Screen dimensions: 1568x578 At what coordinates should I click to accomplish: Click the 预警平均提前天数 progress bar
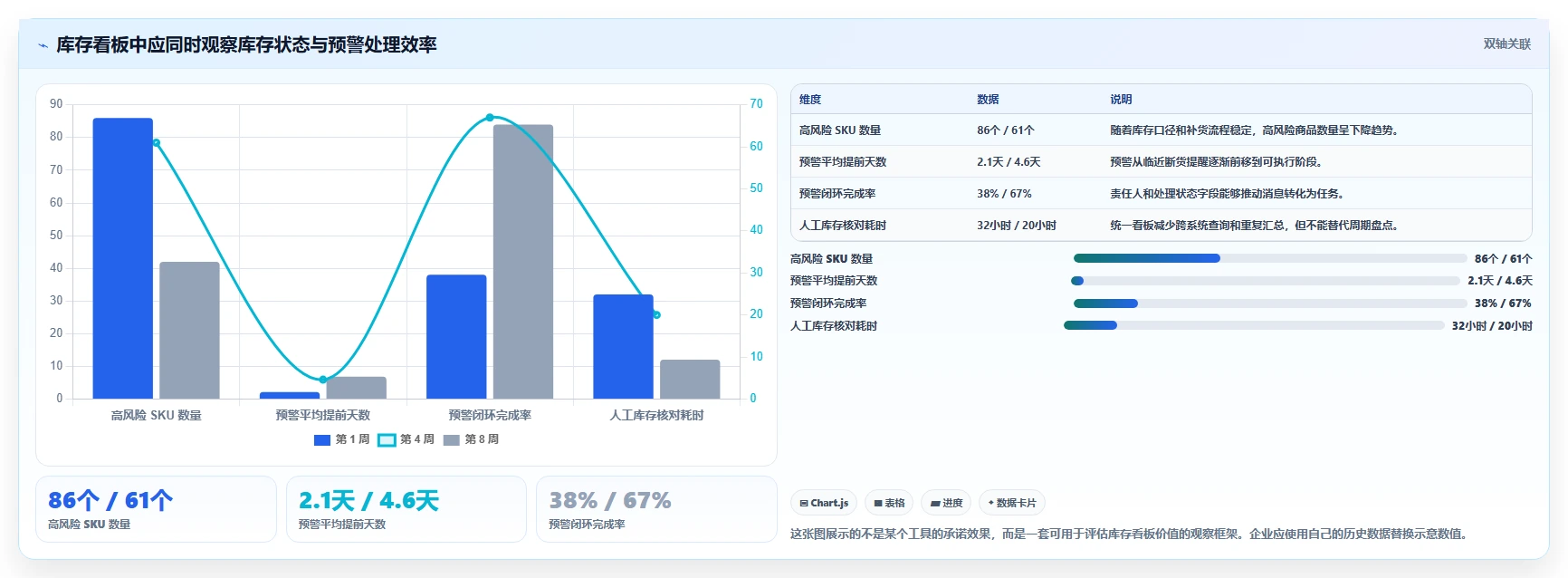[x=1265, y=281]
